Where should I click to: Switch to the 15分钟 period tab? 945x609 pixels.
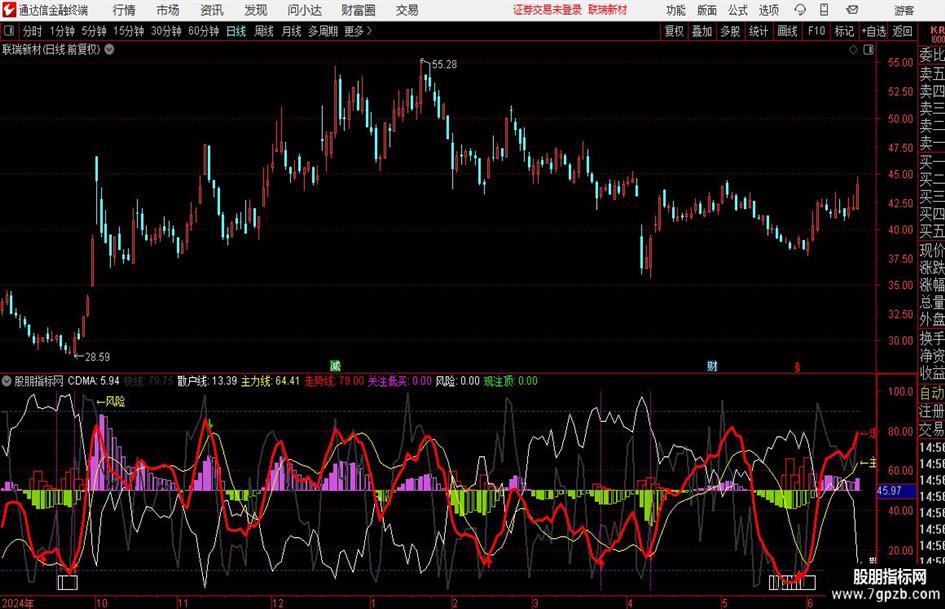point(129,31)
